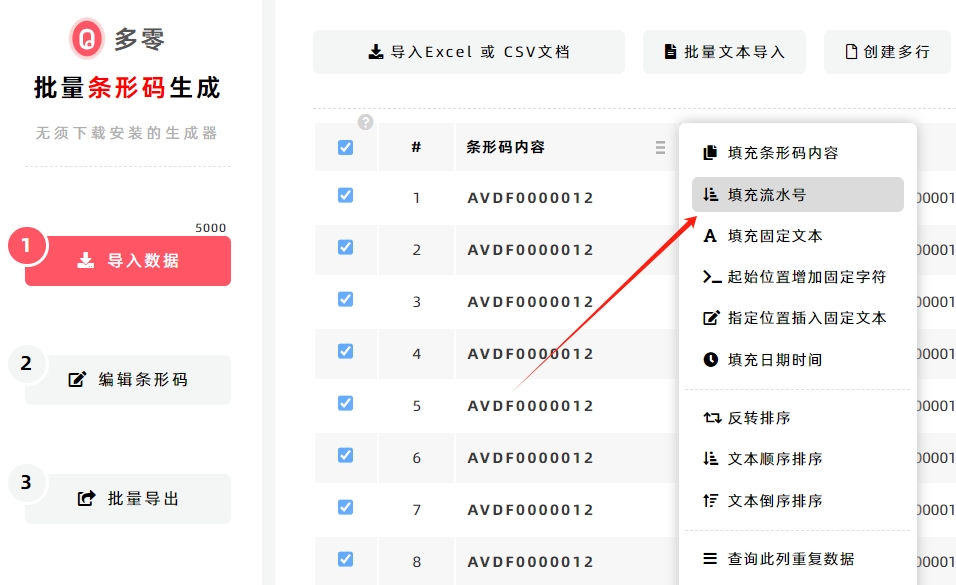This screenshot has width=956, height=585.
Task: Toggle the select-all checkbox in table header
Action: click(345, 147)
